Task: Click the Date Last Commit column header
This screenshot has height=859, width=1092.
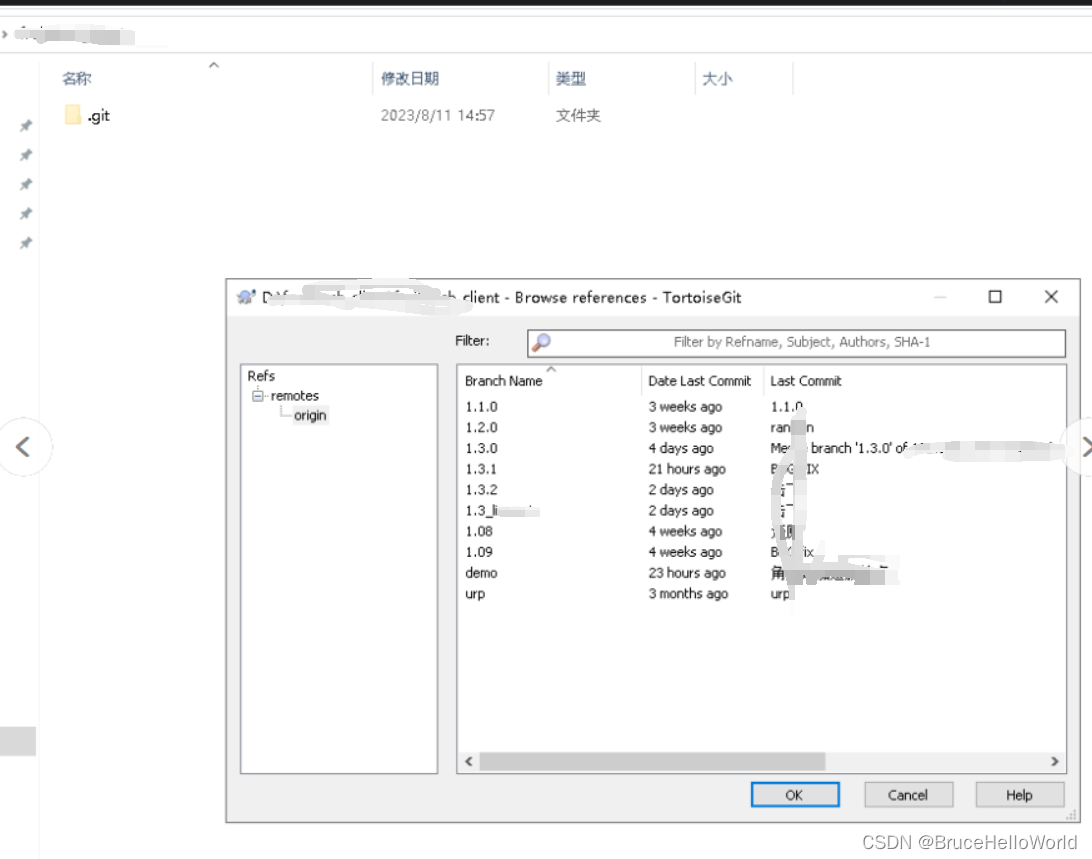Action: pyautogui.click(x=701, y=380)
